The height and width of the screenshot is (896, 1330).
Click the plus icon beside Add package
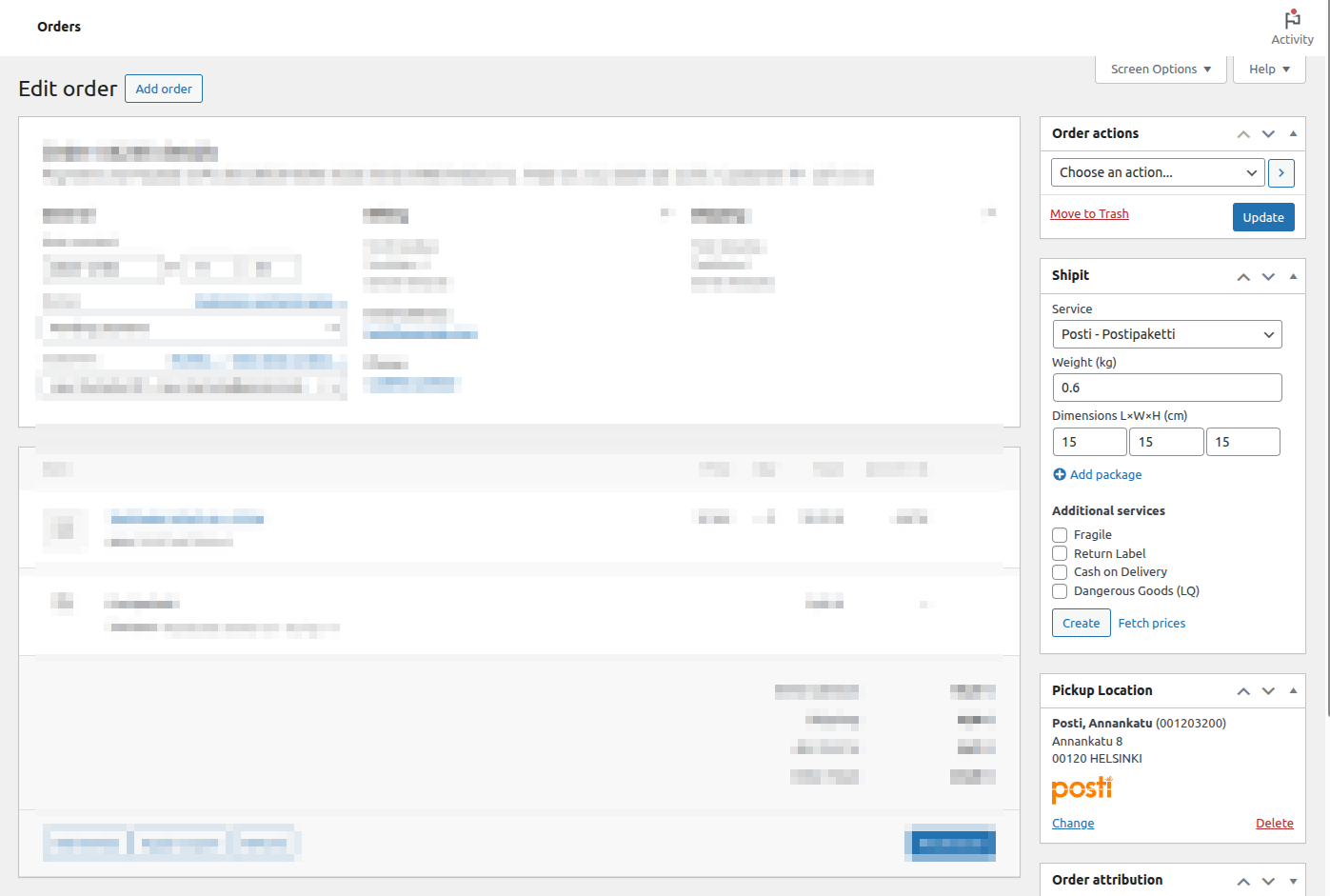(x=1060, y=474)
